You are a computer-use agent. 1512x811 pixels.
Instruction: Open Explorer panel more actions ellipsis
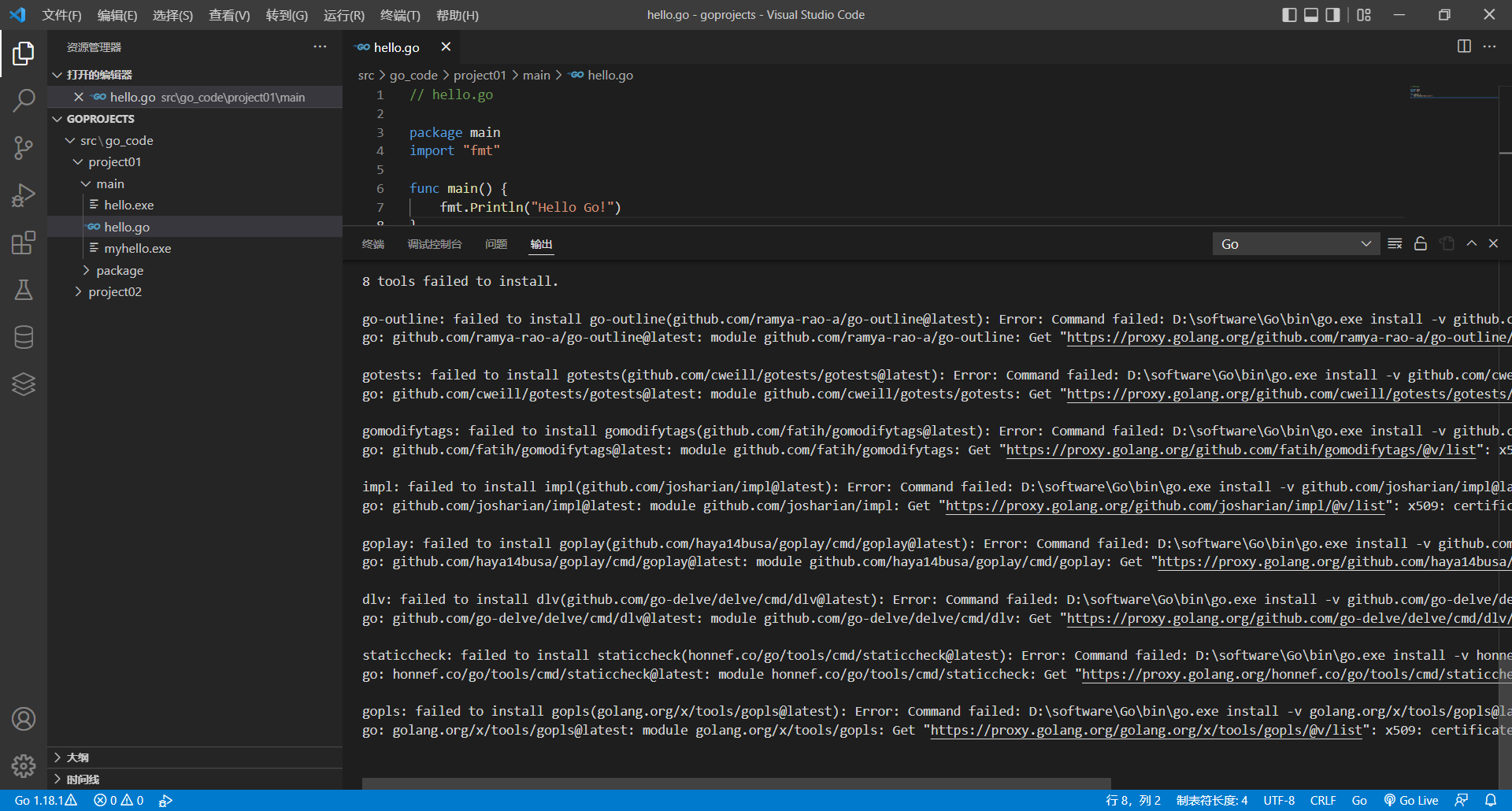point(320,46)
